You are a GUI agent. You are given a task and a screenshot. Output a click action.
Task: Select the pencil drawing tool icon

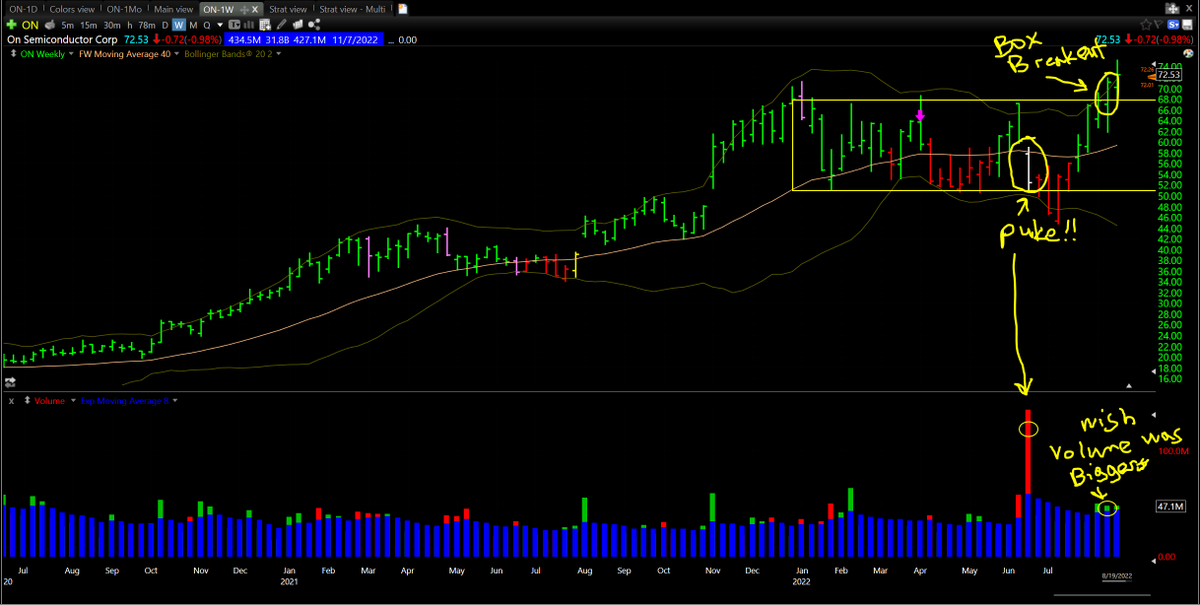pyautogui.click(x=282, y=25)
